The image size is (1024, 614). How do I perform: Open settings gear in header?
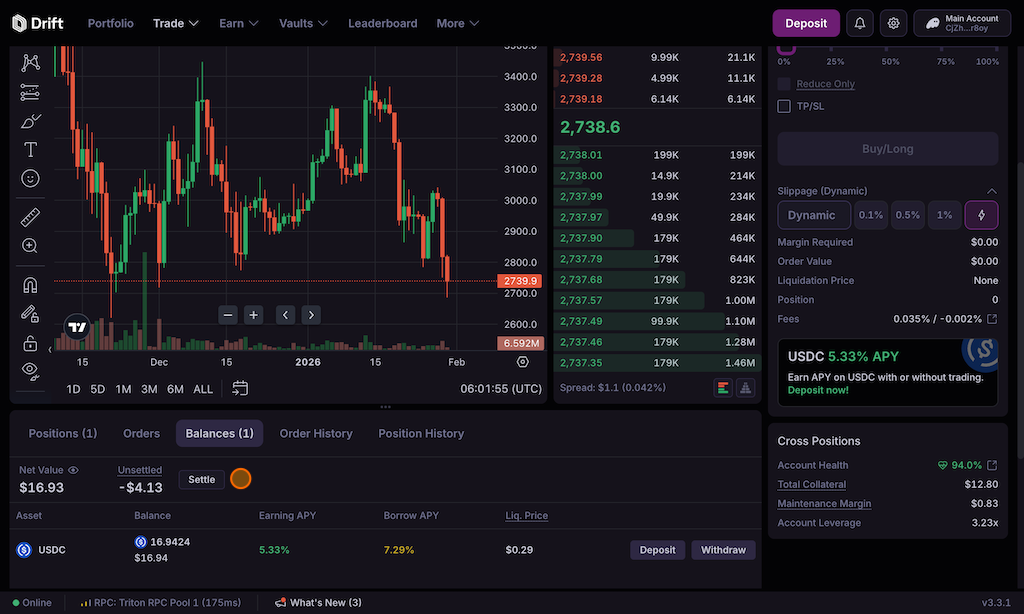[893, 23]
